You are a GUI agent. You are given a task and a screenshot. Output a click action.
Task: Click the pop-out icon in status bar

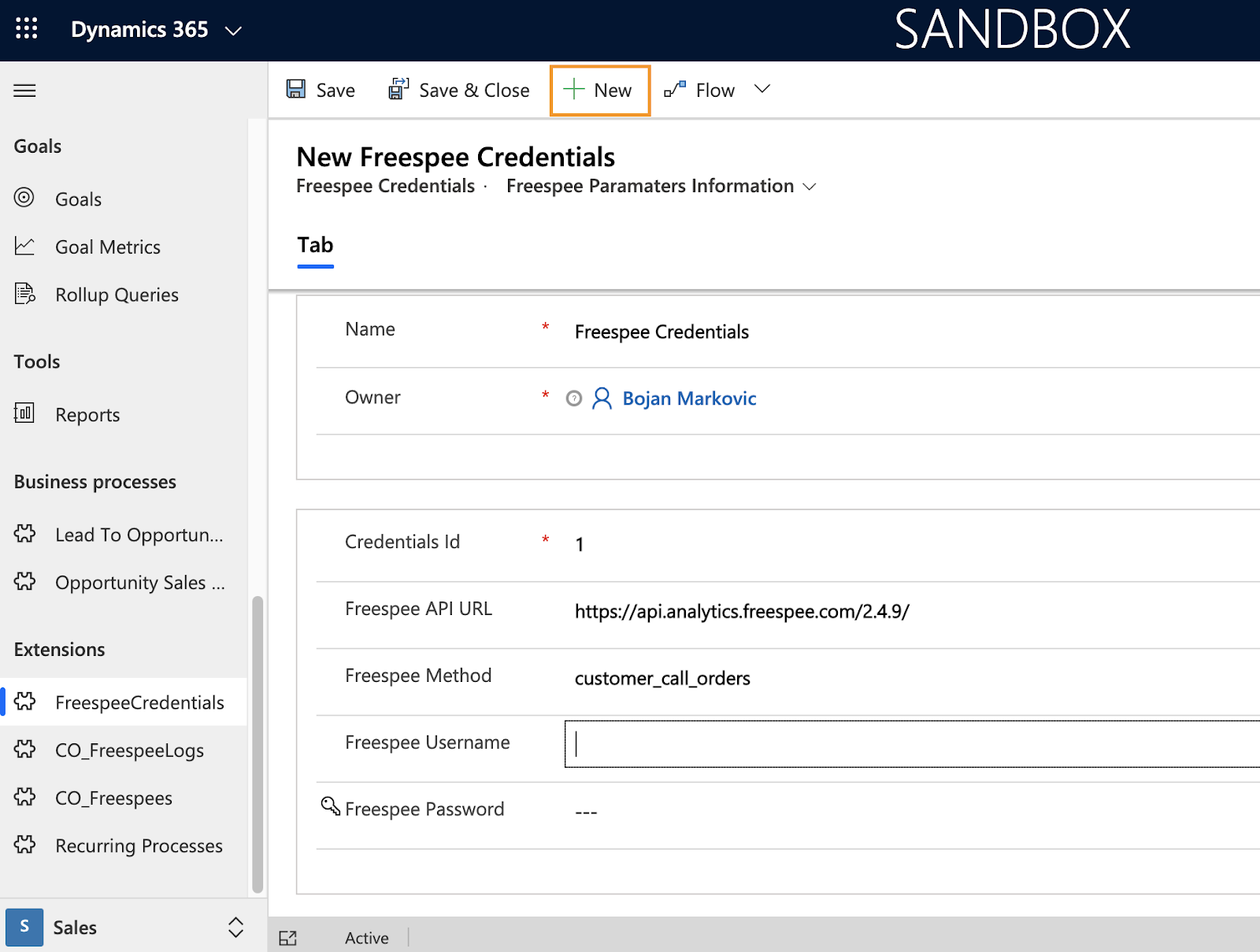tap(288, 938)
